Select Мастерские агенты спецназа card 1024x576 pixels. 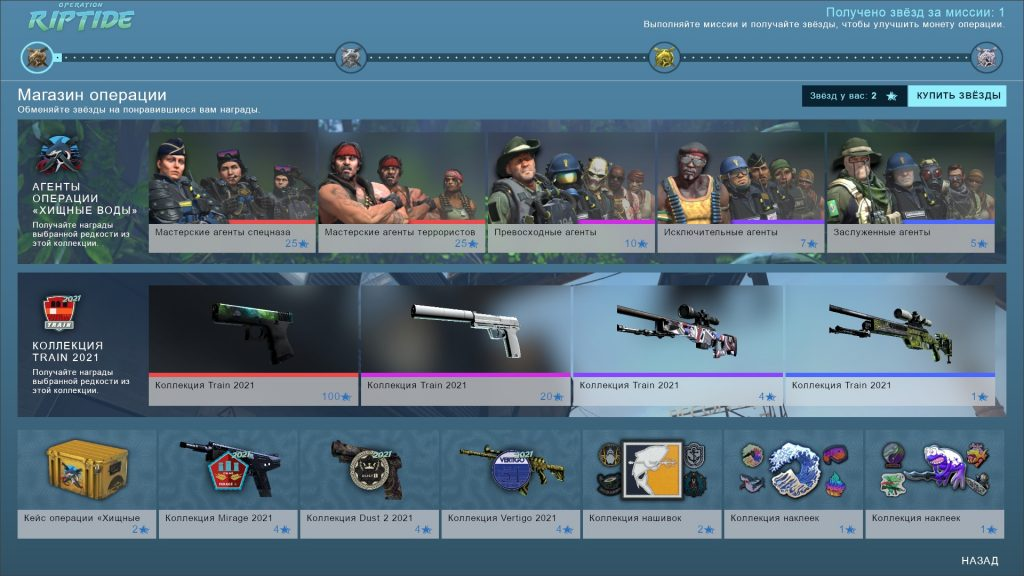click(x=232, y=193)
